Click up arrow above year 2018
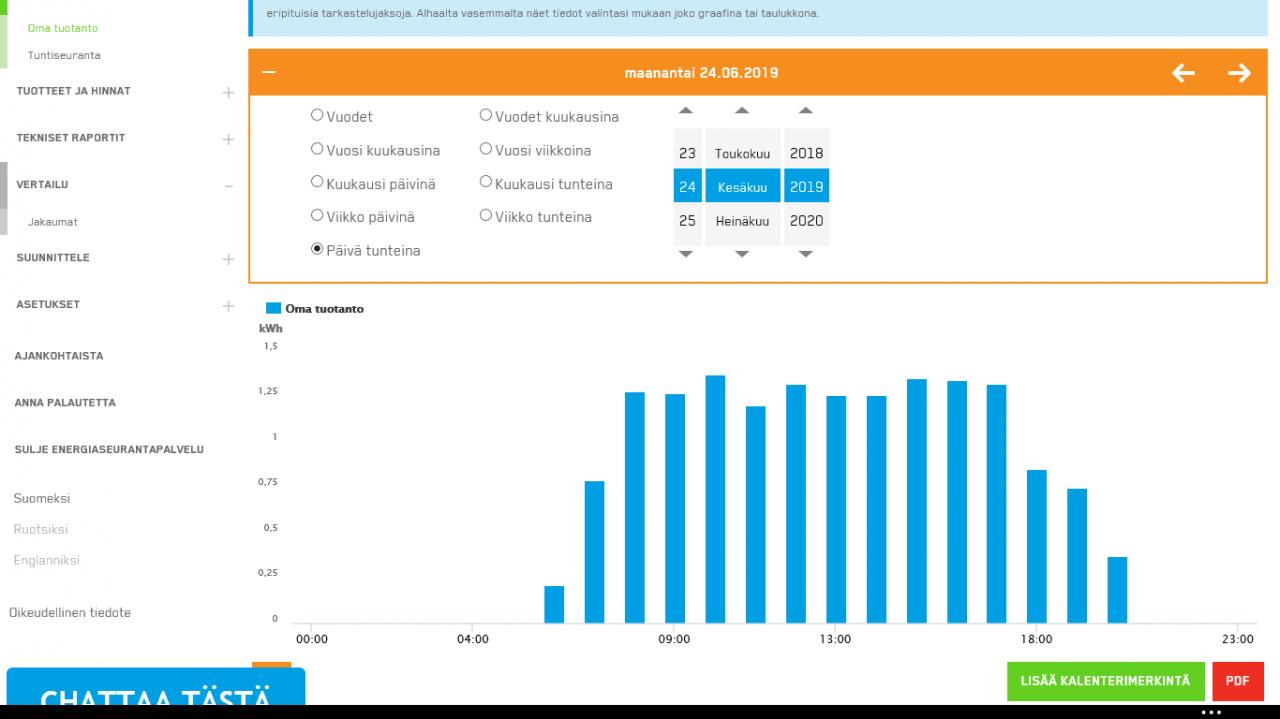 click(x=806, y=111)
